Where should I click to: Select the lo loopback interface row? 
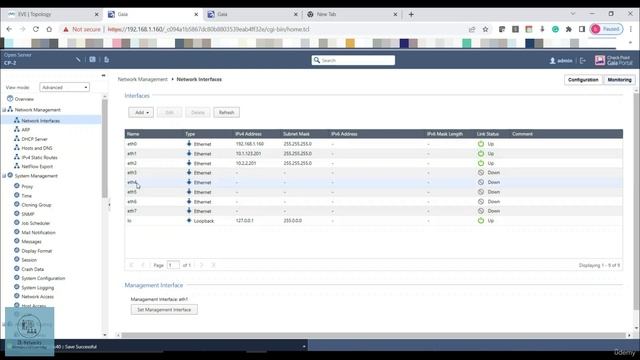(373, 221)
